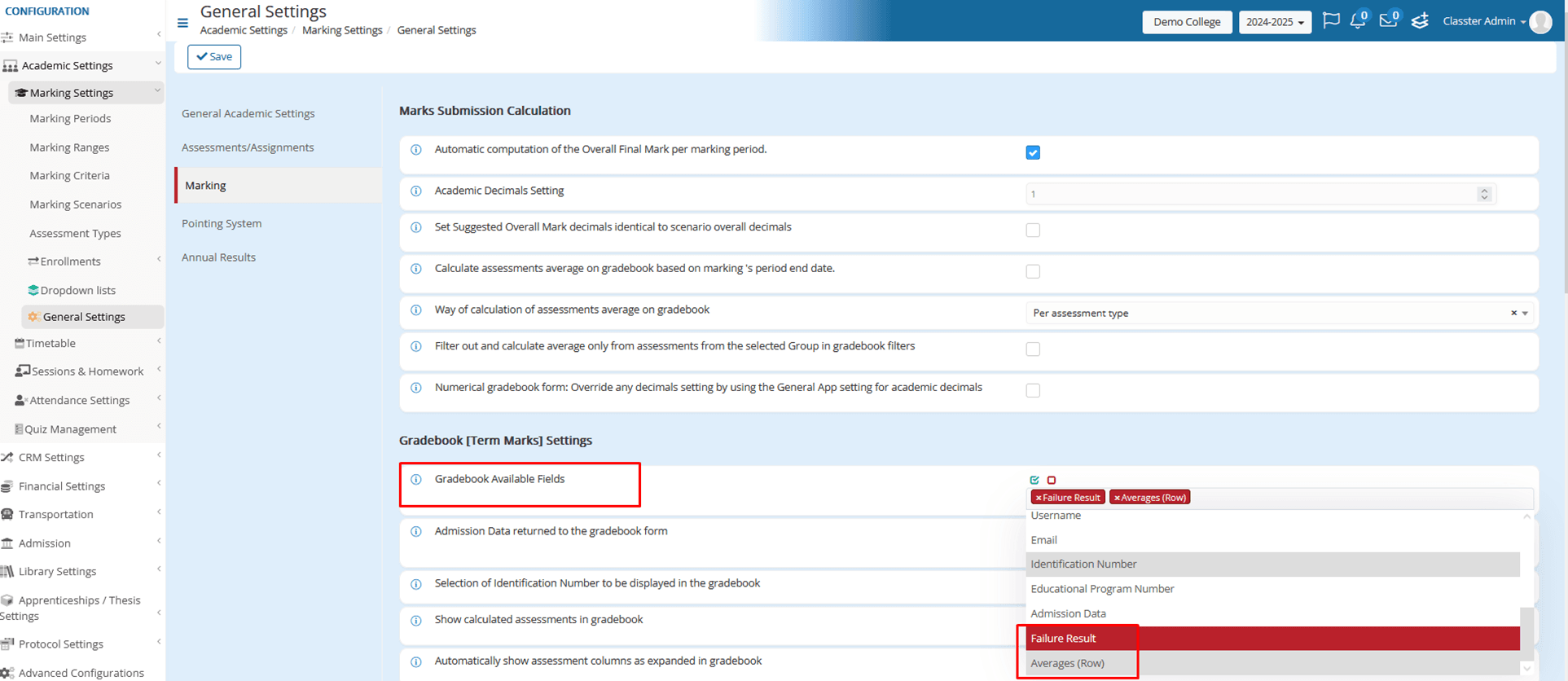The image size is (1568, 681).
Task: Collapse Marking Settings in sidebar
Action: tap(157, 92)
